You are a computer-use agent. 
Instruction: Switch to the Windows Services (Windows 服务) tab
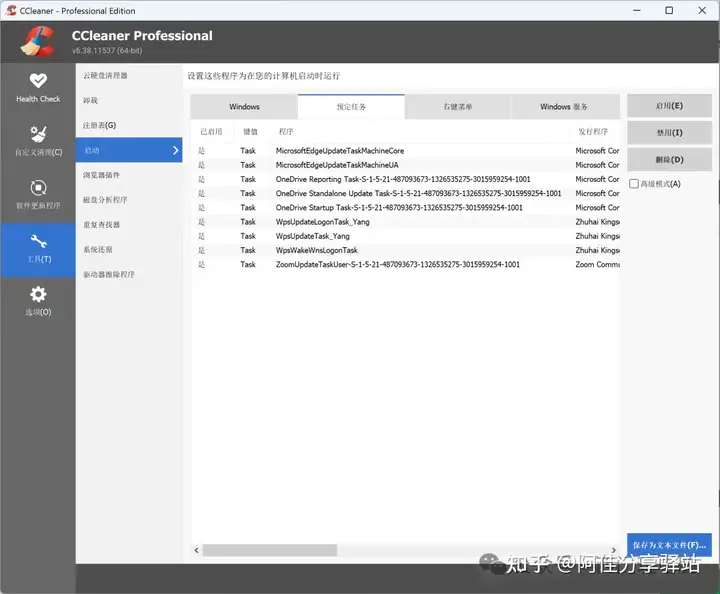tap(564, 106)
